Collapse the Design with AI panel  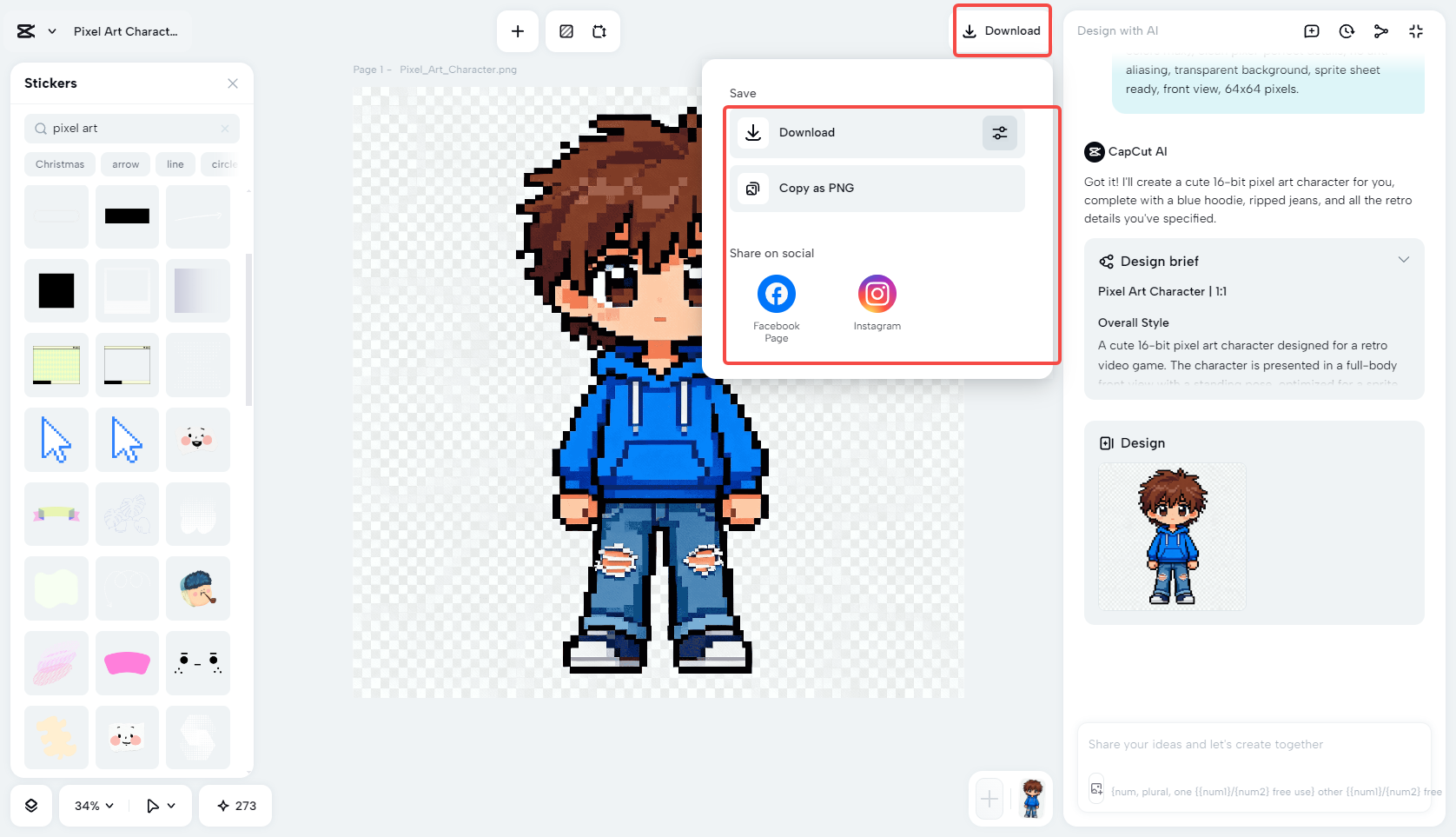point(1416,30)
